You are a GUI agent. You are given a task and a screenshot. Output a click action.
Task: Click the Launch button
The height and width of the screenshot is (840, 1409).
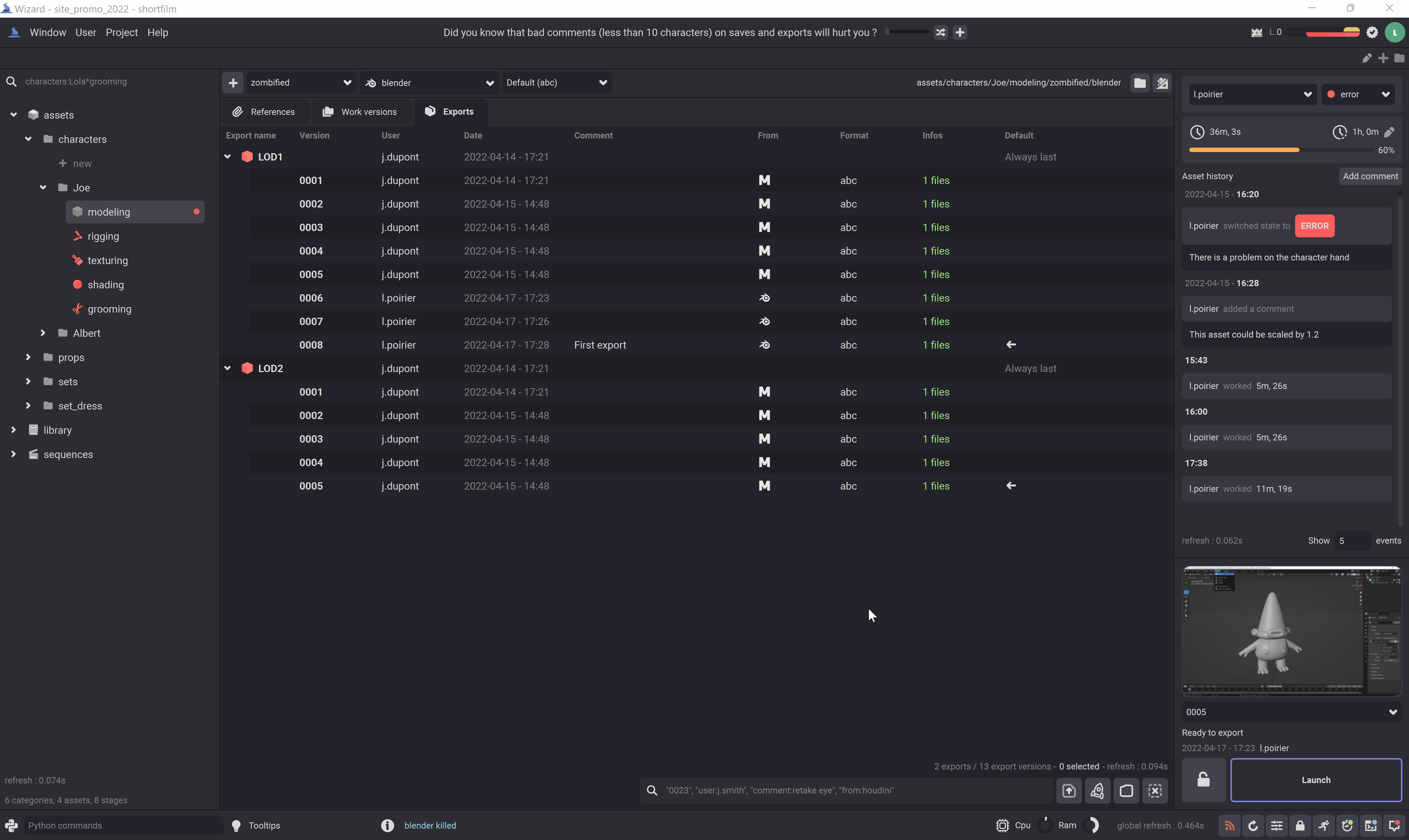click(1316, 780)
